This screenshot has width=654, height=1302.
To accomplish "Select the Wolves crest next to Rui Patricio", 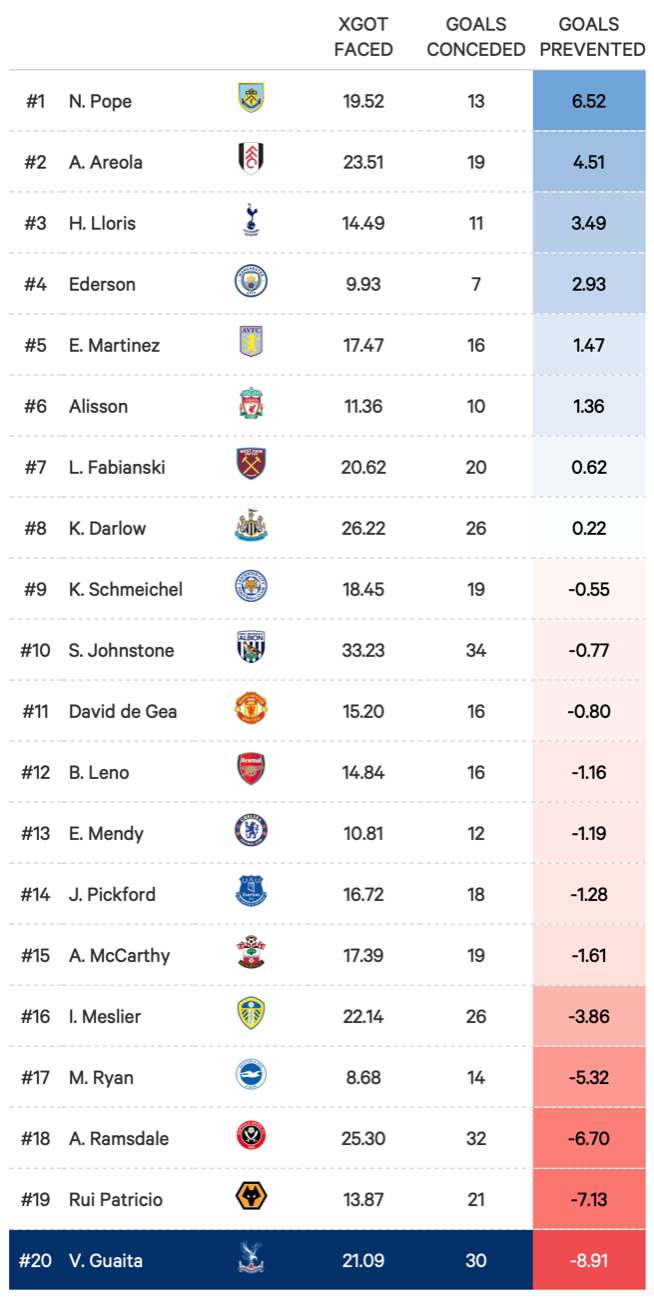I will pyautogui.click(x=251, y=1198).
